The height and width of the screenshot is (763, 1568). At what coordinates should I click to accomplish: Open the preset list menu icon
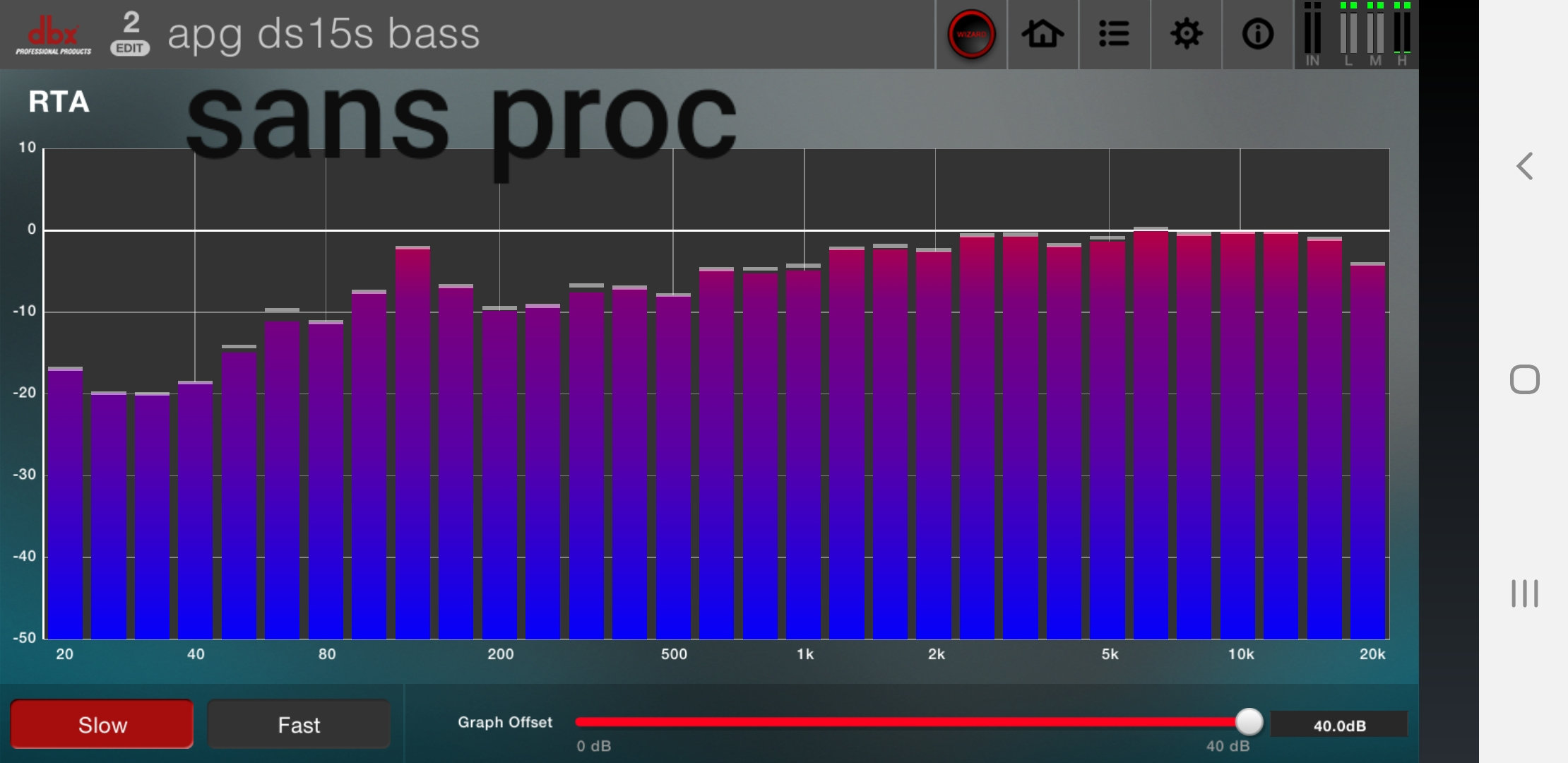(1114, 34)
